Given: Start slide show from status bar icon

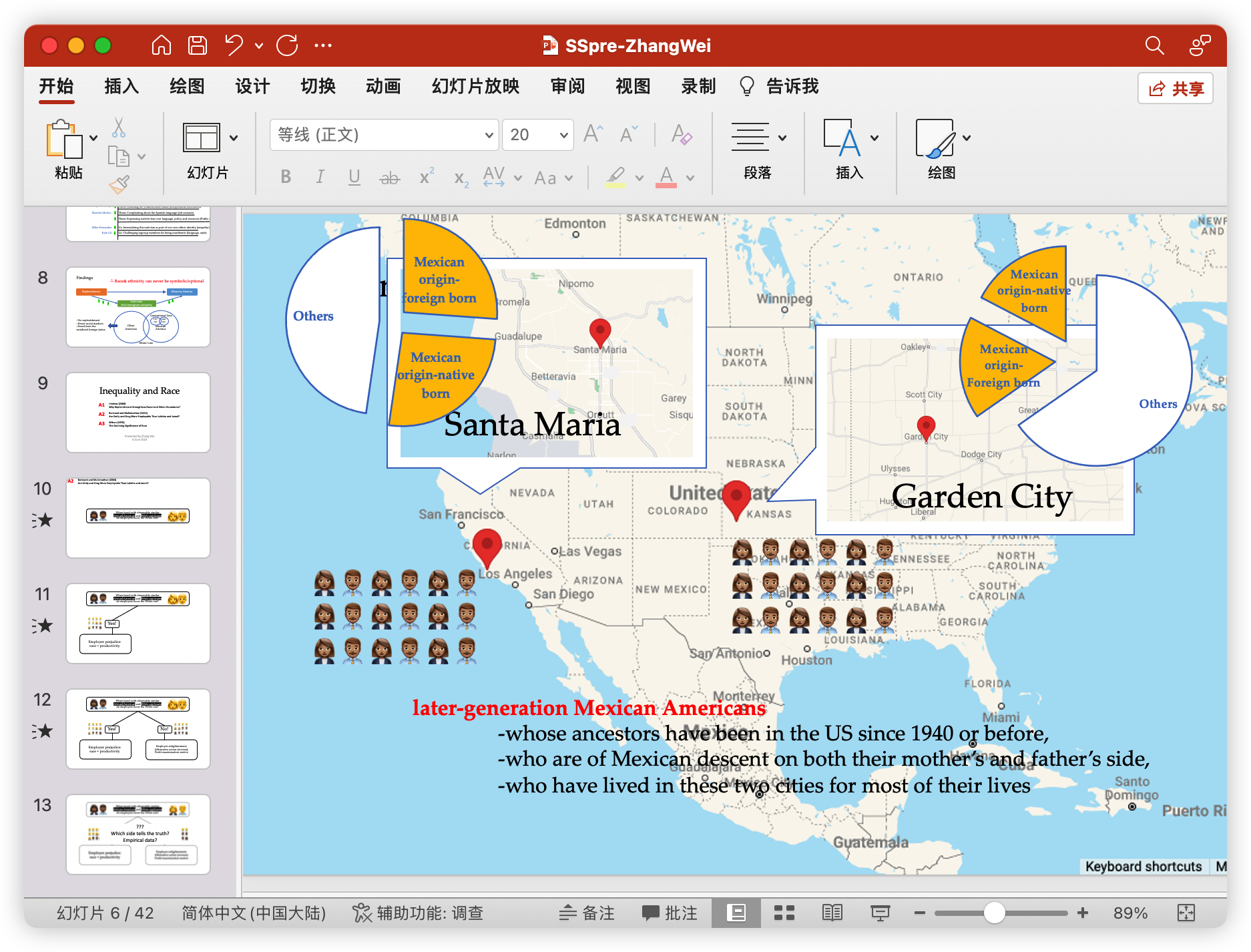Looking at the screenshot, I should 881,913.
